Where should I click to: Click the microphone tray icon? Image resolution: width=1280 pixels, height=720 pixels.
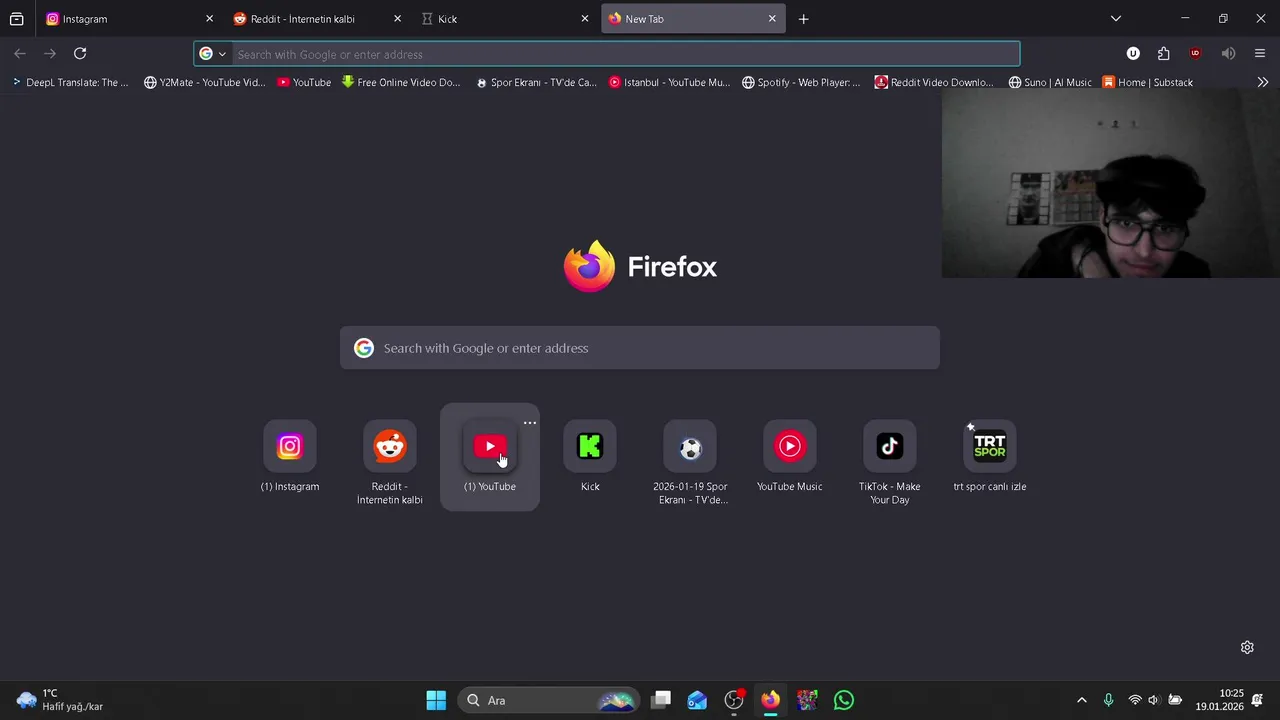click(1108, 700)
